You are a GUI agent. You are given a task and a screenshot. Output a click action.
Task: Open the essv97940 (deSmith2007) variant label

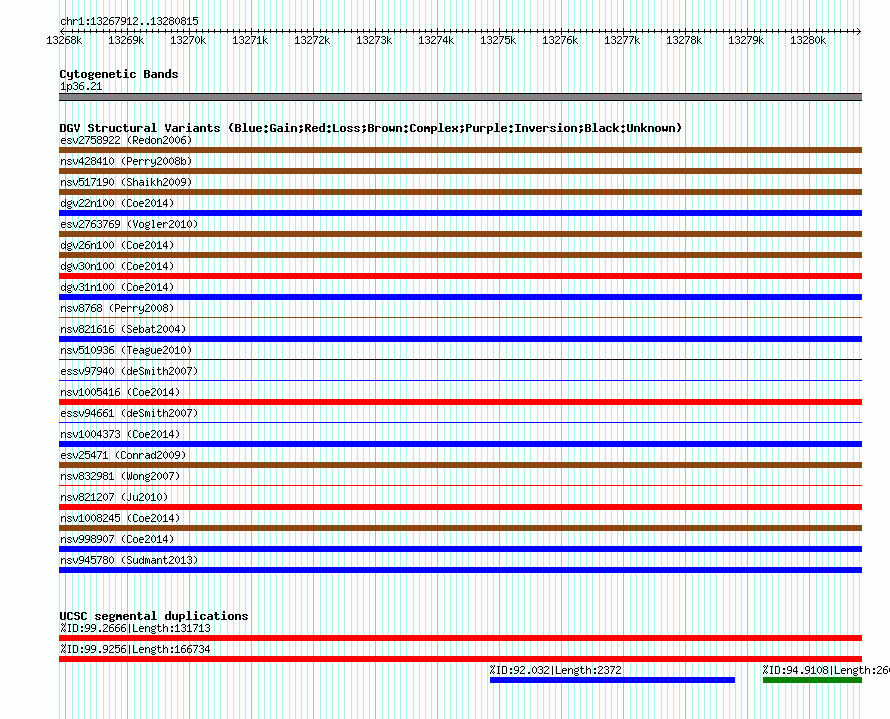pyautogui.click(x=129, y=371)
